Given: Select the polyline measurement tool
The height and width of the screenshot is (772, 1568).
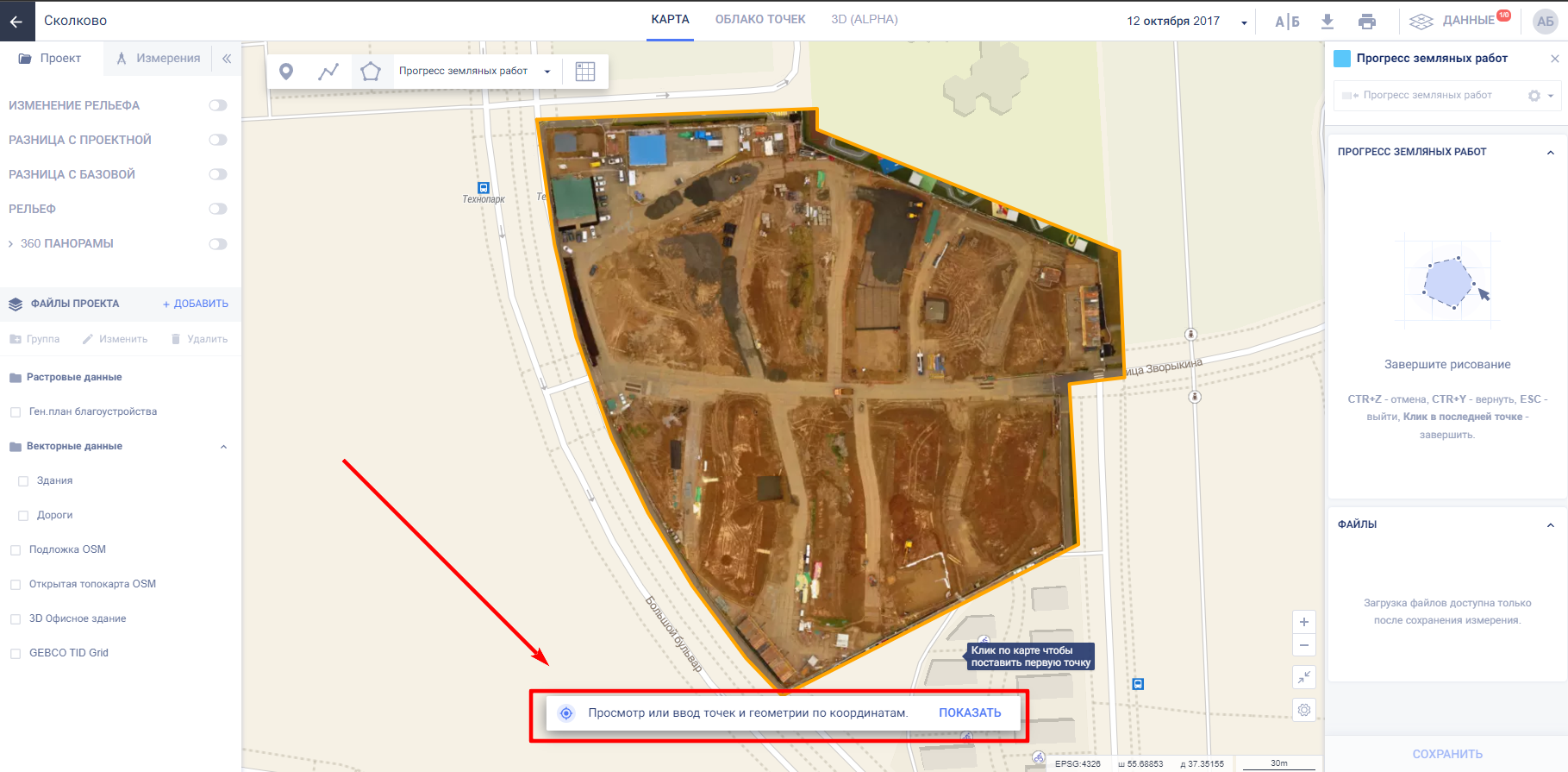Looking at the screenshot, I should [x=328, y=72].
